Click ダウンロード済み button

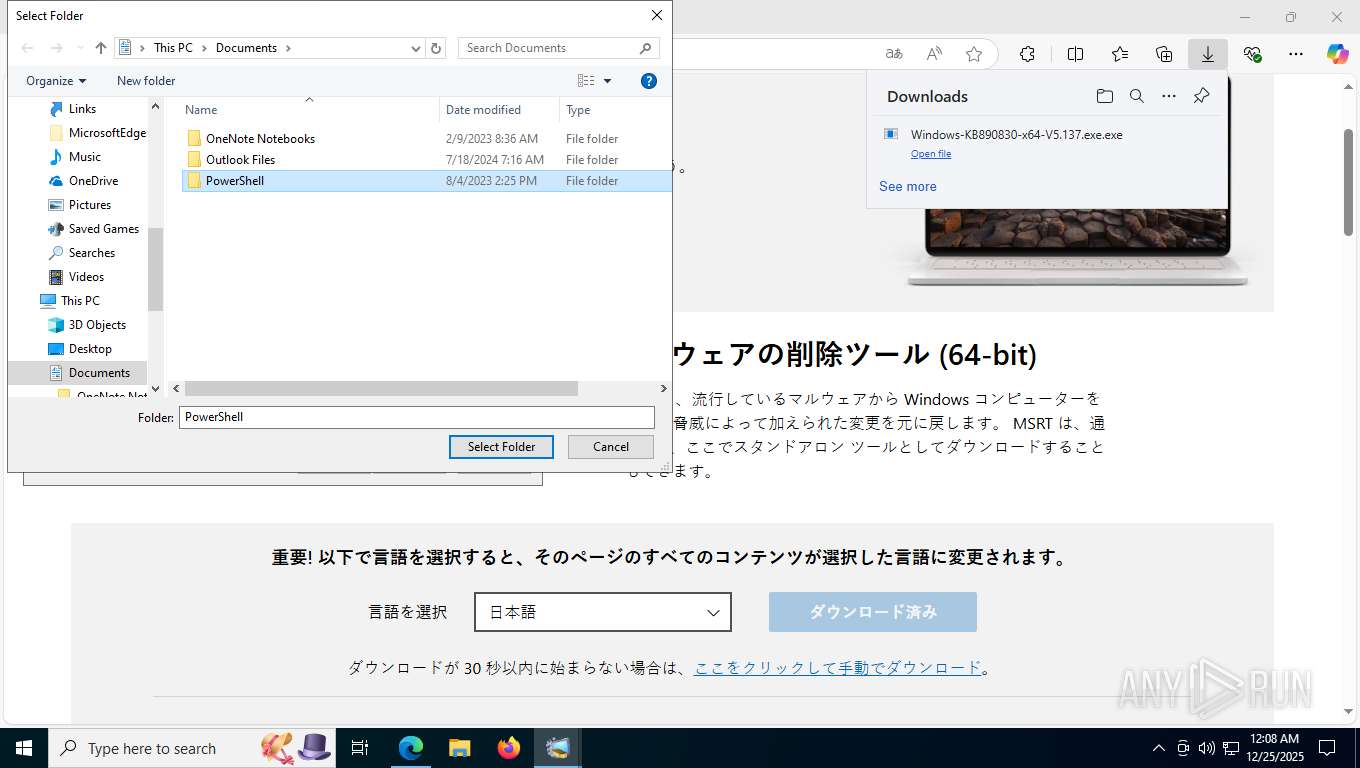[x=873, y=612]
